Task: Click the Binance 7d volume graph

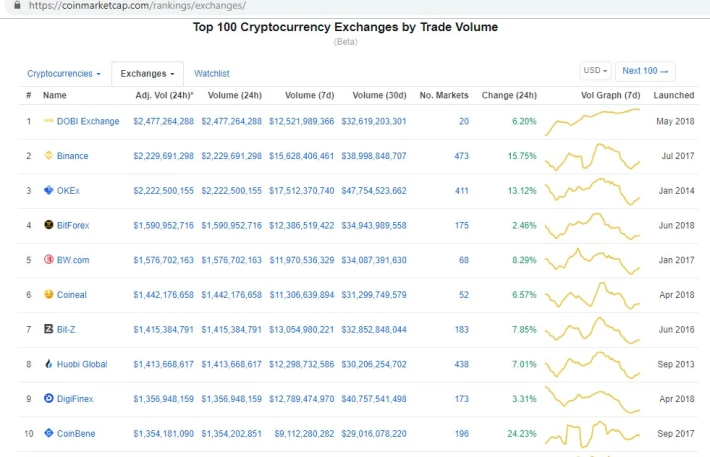Action: click(x=592, y=156)
